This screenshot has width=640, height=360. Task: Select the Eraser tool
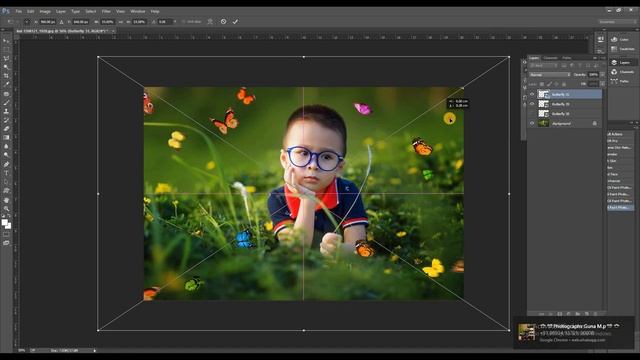6,128
